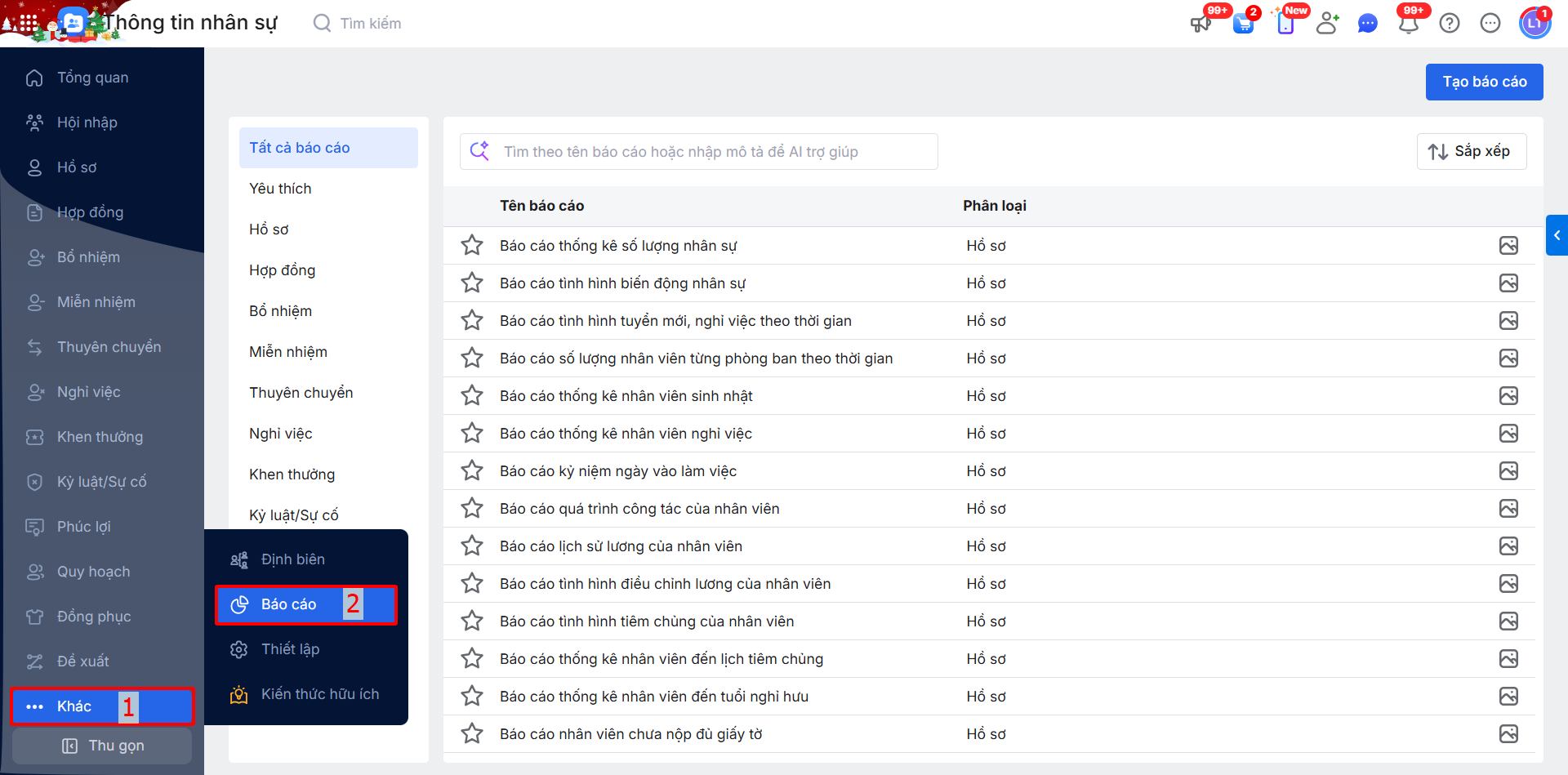Open the chat messages icon
The image size is (1568, 775).
[1367, 24]
